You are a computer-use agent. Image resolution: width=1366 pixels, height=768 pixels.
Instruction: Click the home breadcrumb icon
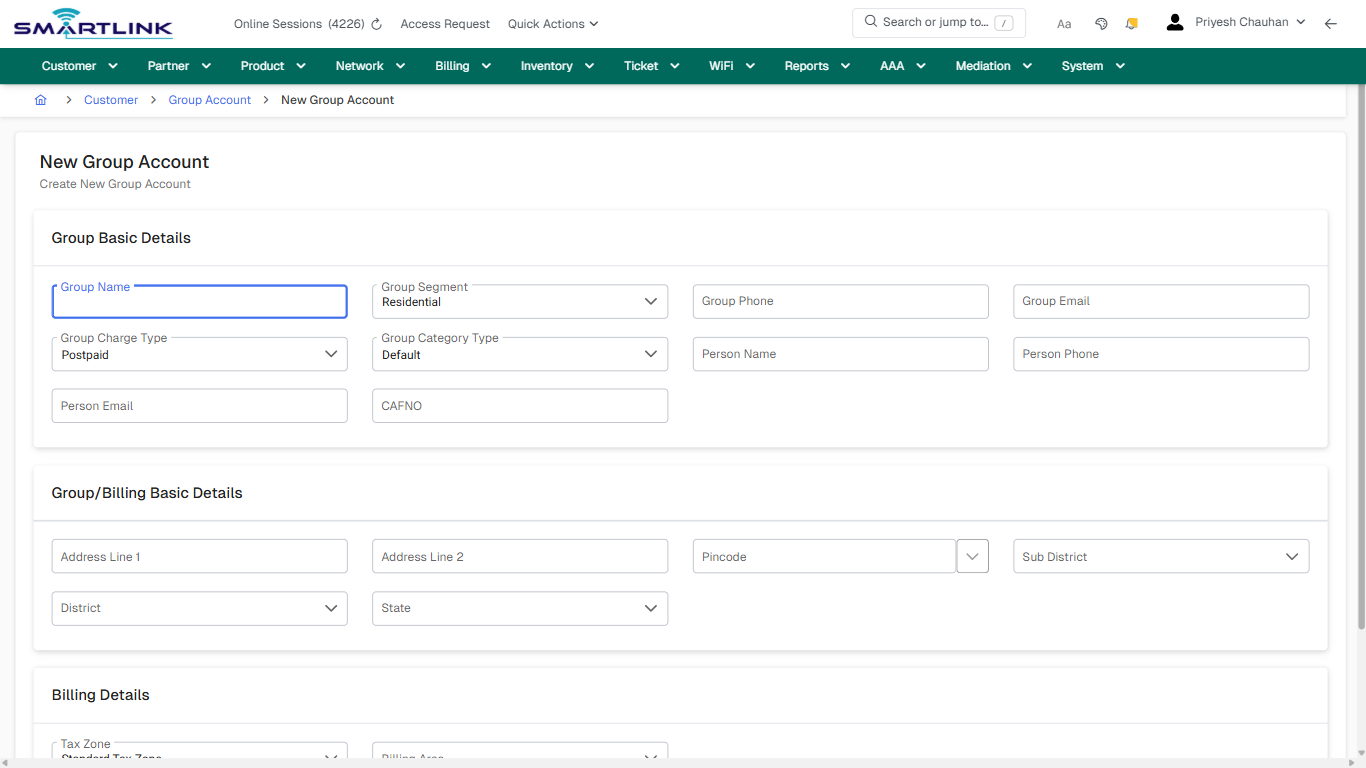tap(40, 99)
